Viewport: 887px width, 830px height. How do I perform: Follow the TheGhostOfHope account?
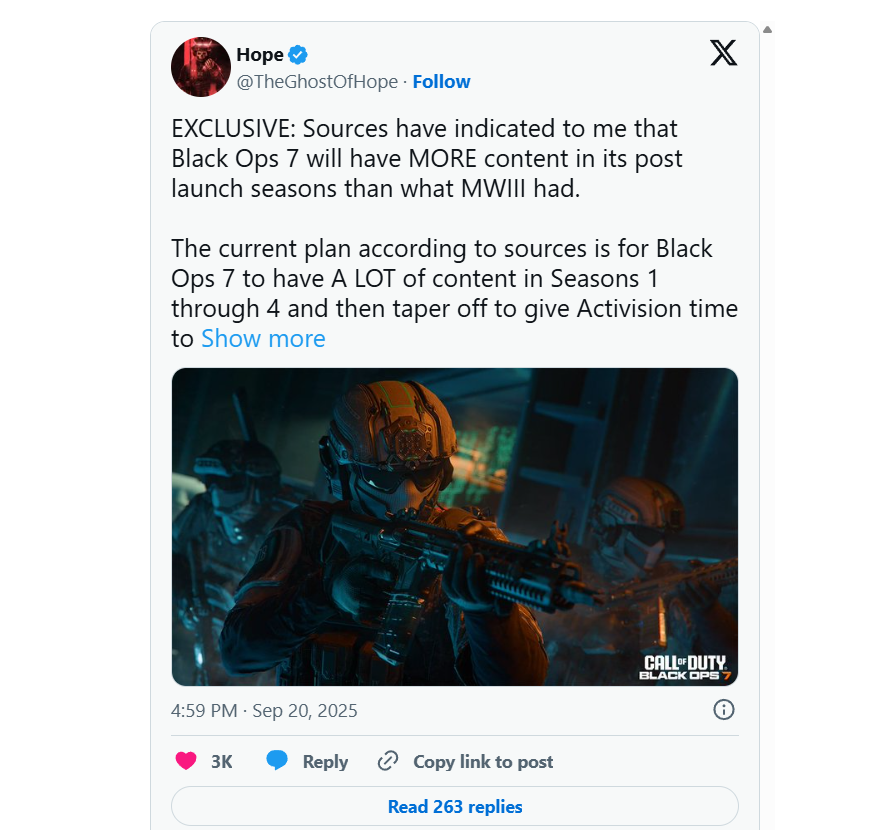[441, 81]
